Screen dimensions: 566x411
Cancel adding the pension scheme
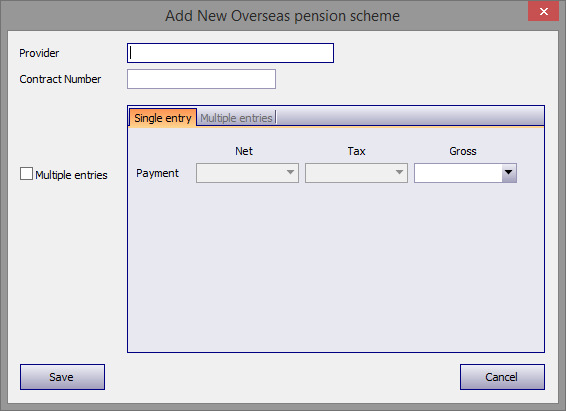pyautogui.click(x=502, y=377)
